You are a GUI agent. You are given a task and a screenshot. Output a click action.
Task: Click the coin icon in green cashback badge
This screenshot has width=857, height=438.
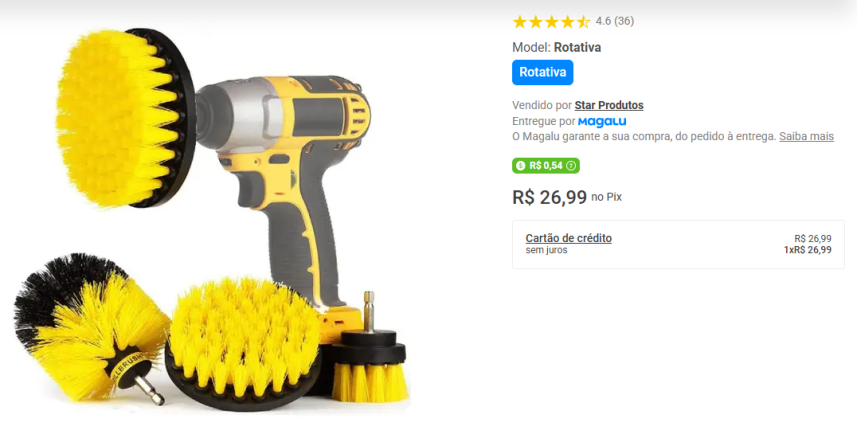[x=520, y=166]
